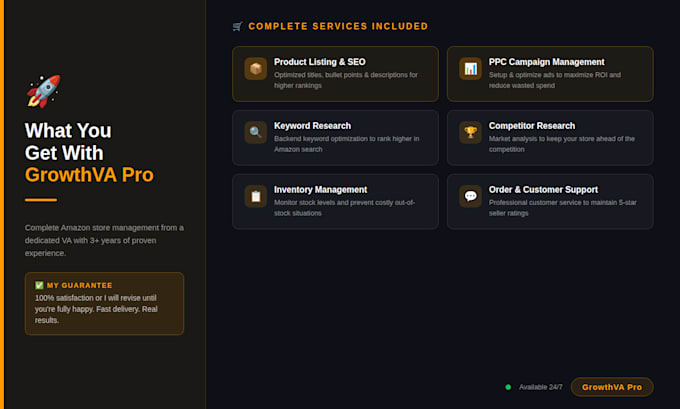This screenshot has height=409, width=680.
Task: Click the Backend keyword optimization description
Action: [x=347, y=144]
